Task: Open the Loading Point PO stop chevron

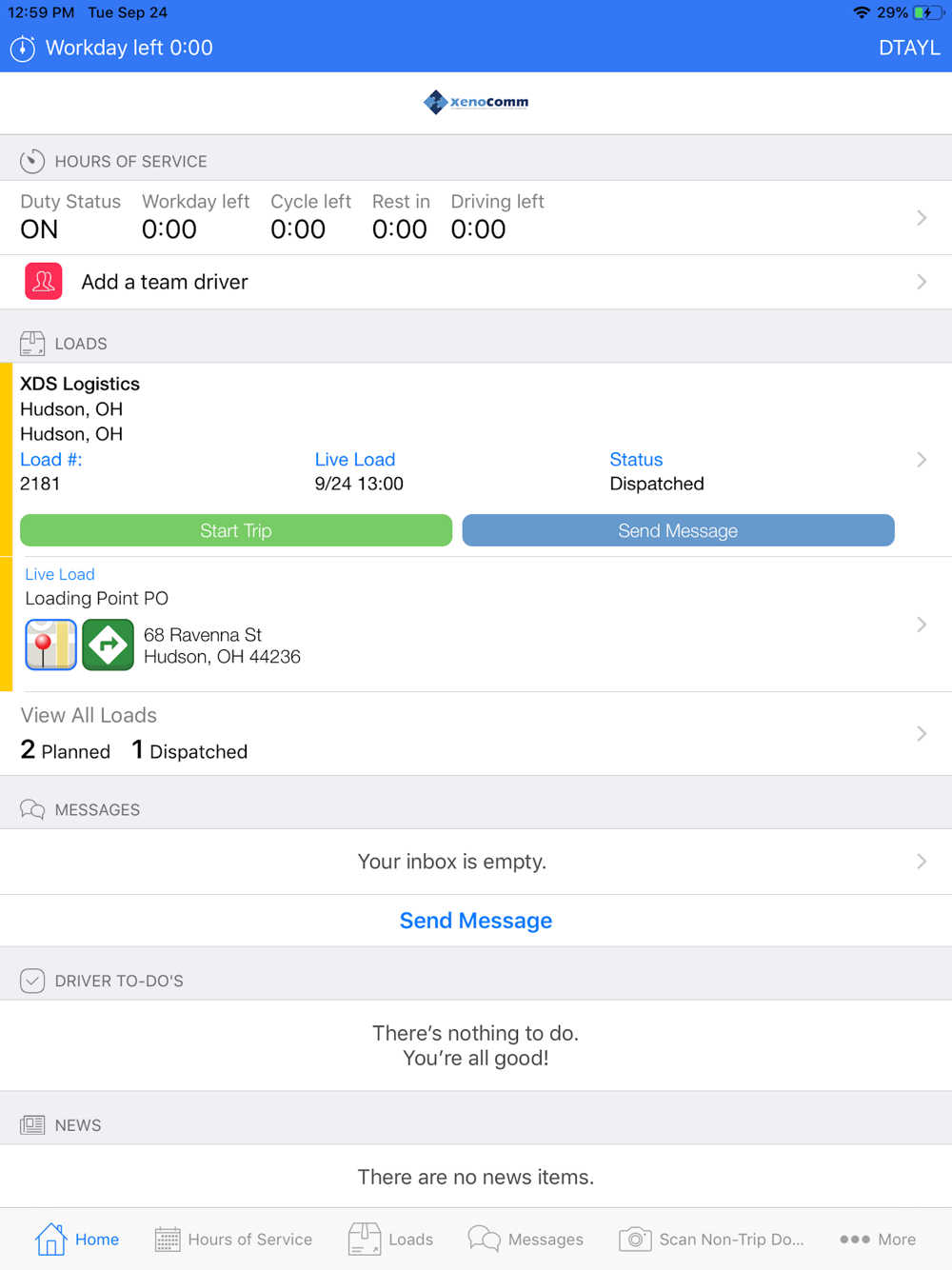Action: [x=922, y=625]
